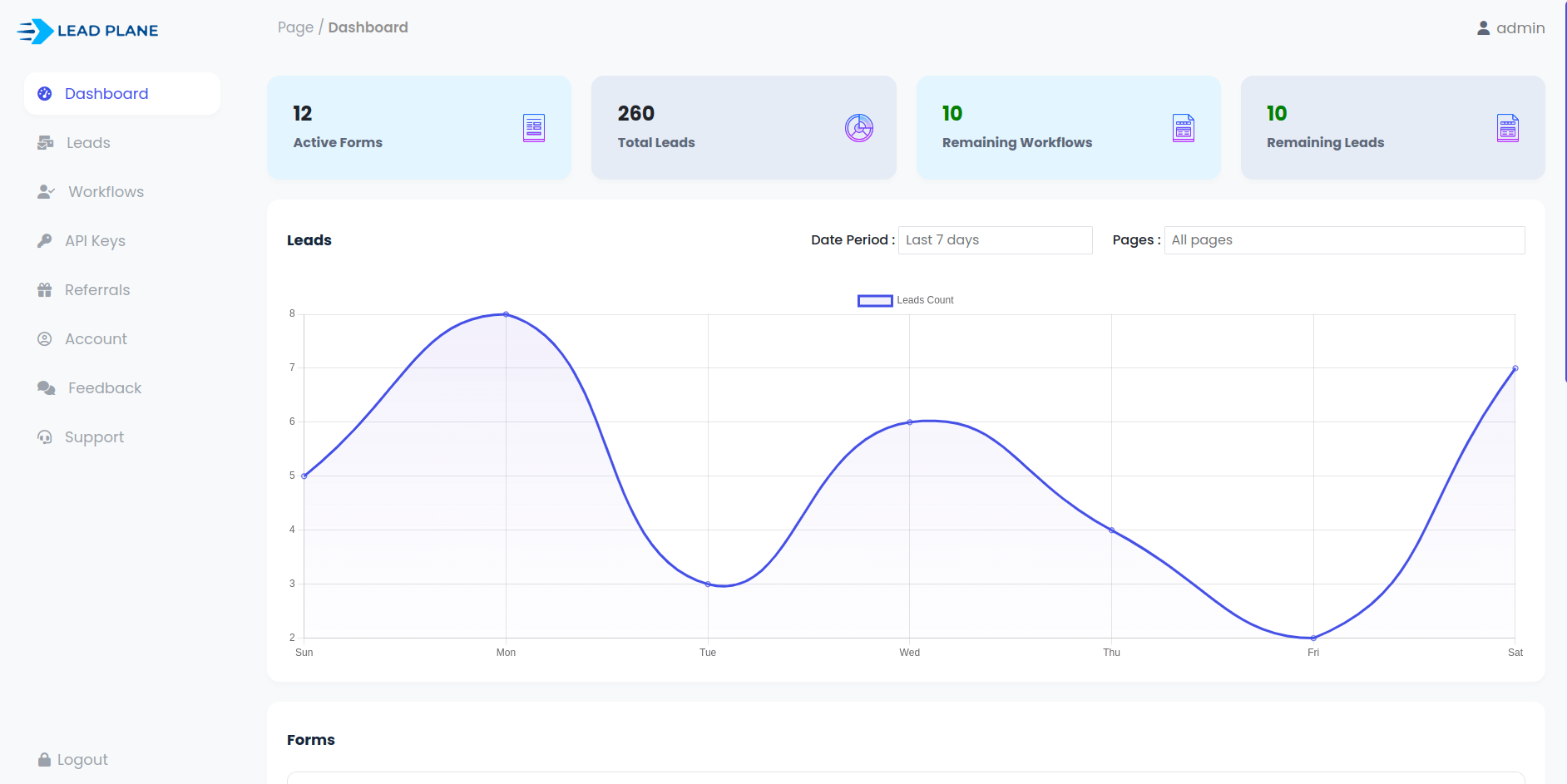The width and height of the screenshot is (1567, 784).
Task: Click the API Keys key icon
Action: (45, 240)
